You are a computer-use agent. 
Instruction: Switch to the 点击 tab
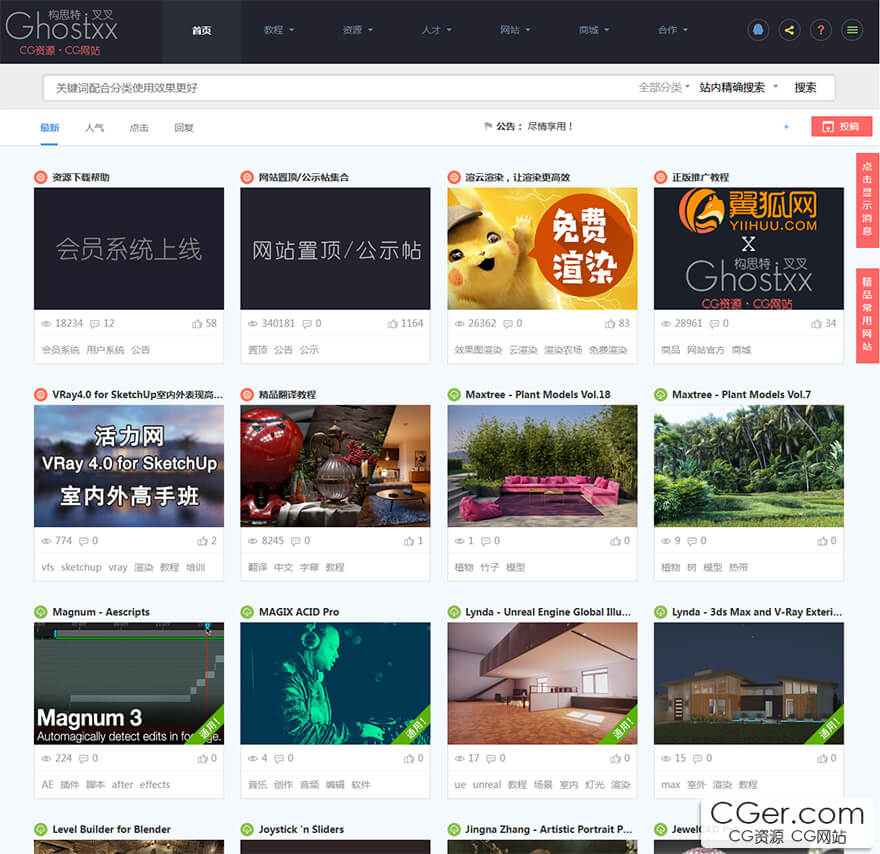[x=139, y=128]
